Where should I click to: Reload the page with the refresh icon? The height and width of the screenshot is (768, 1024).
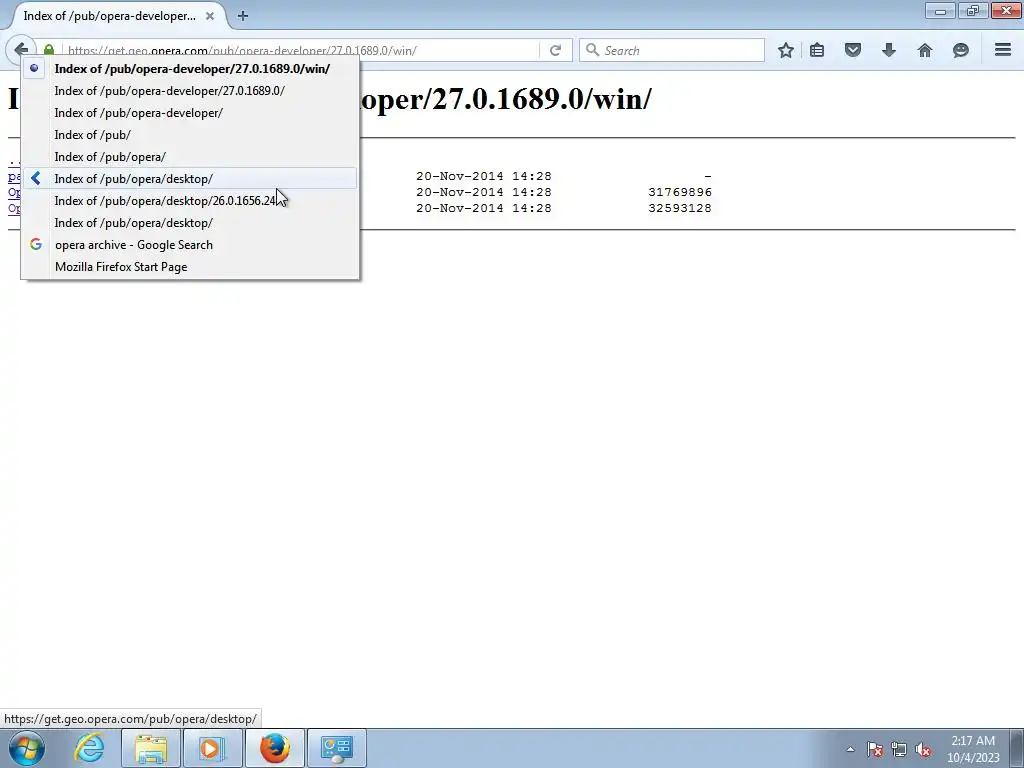click(x=555, y=50)
